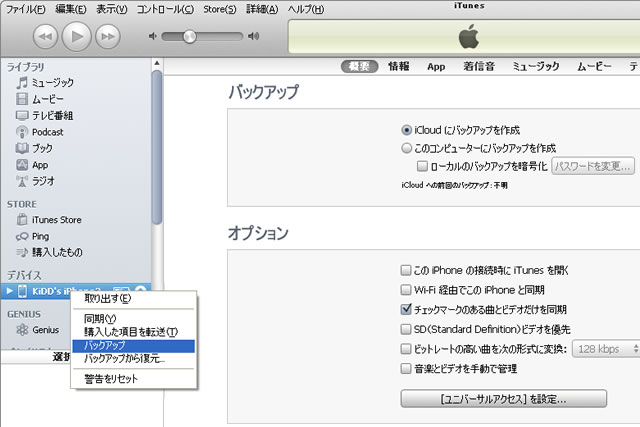Open the 128 kbps bitrate dropdown
This screenshot has height=427, width=640.
tap(606, 349)
